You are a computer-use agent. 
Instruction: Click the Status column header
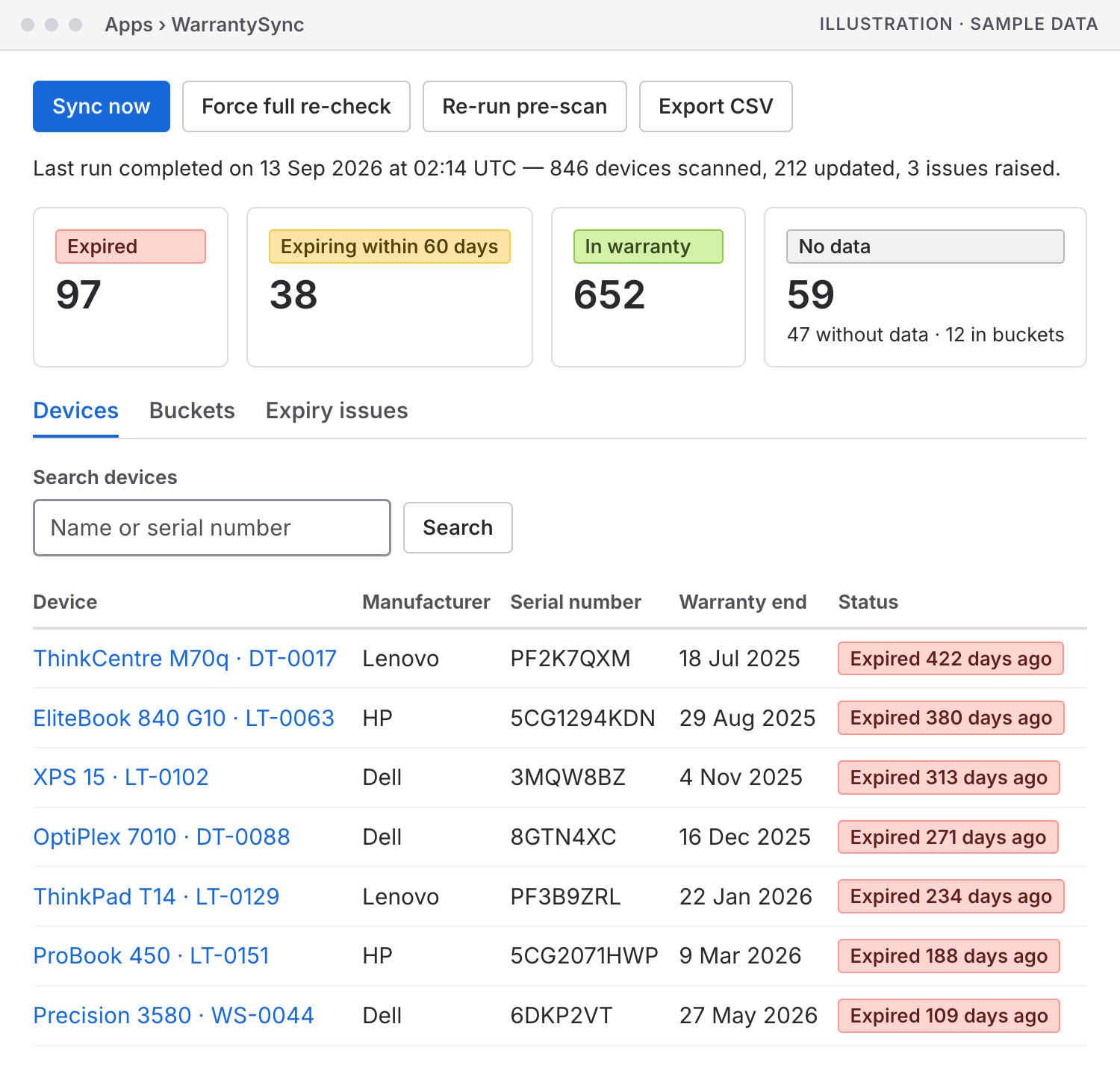coord(868,602)
